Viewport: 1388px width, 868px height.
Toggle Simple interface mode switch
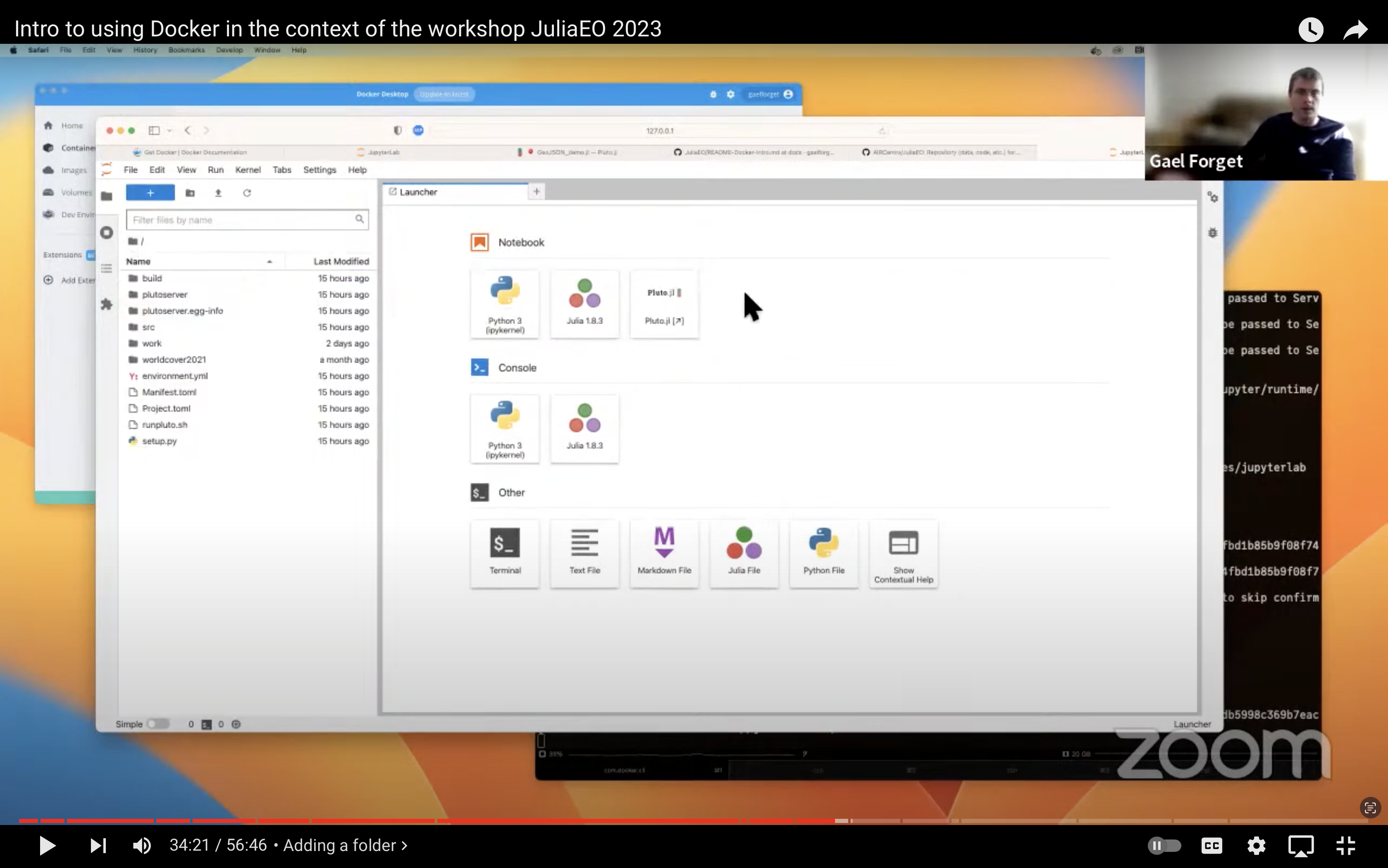tap(157, 724)
